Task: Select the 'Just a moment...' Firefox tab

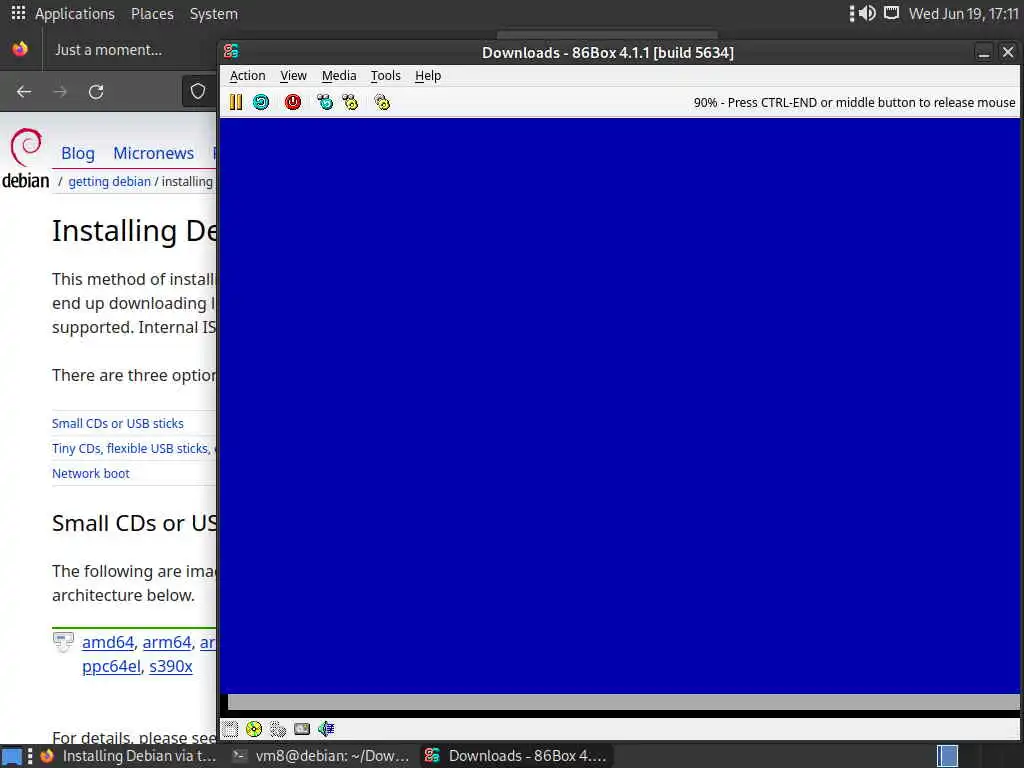Action: pyautogui.click(x=109, y=50)
